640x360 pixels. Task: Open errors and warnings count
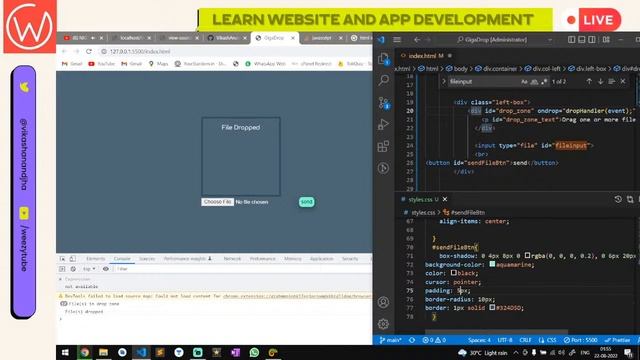click(434, 340)
